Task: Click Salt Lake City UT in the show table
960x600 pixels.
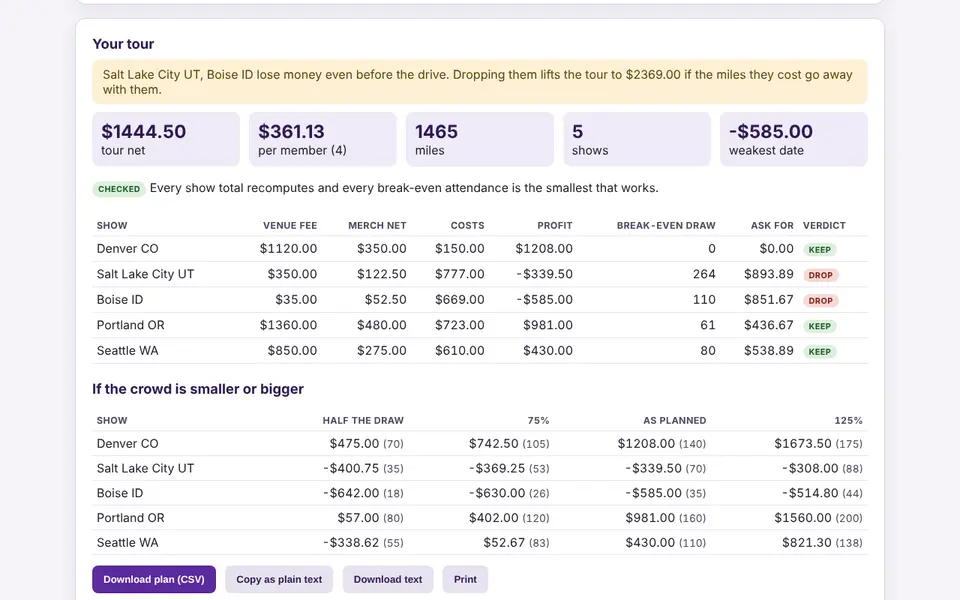Action: (x=145, y=274)
